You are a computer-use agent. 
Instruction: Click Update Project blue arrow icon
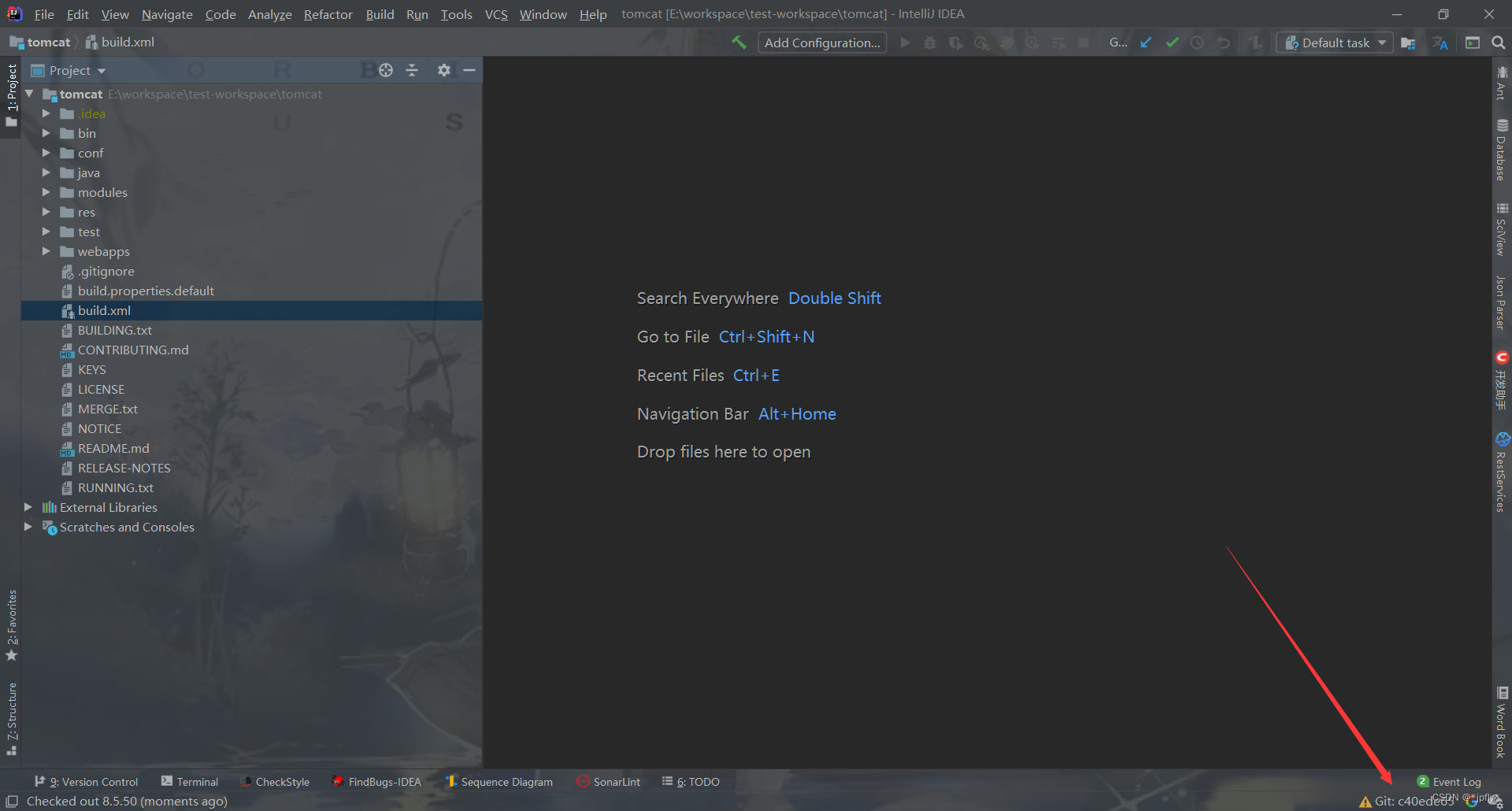pyautogui.click(x=1146, y=43)
